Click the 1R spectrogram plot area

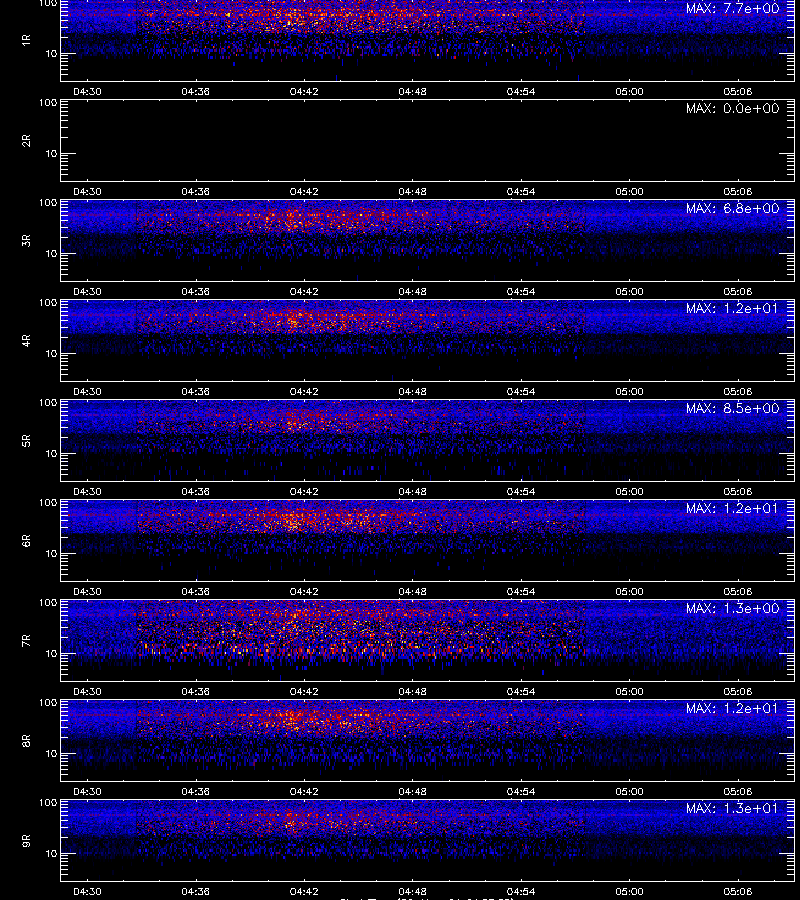(x=427, y=40)
